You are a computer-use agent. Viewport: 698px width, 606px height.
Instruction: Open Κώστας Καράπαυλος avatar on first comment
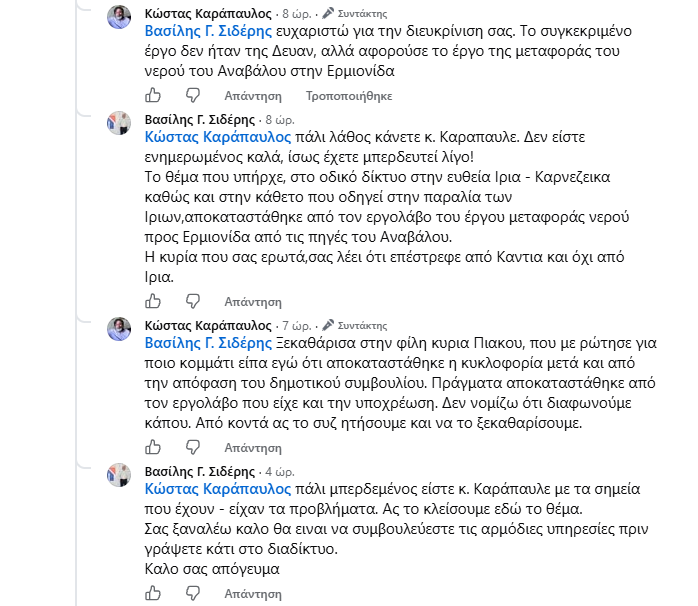119,17
